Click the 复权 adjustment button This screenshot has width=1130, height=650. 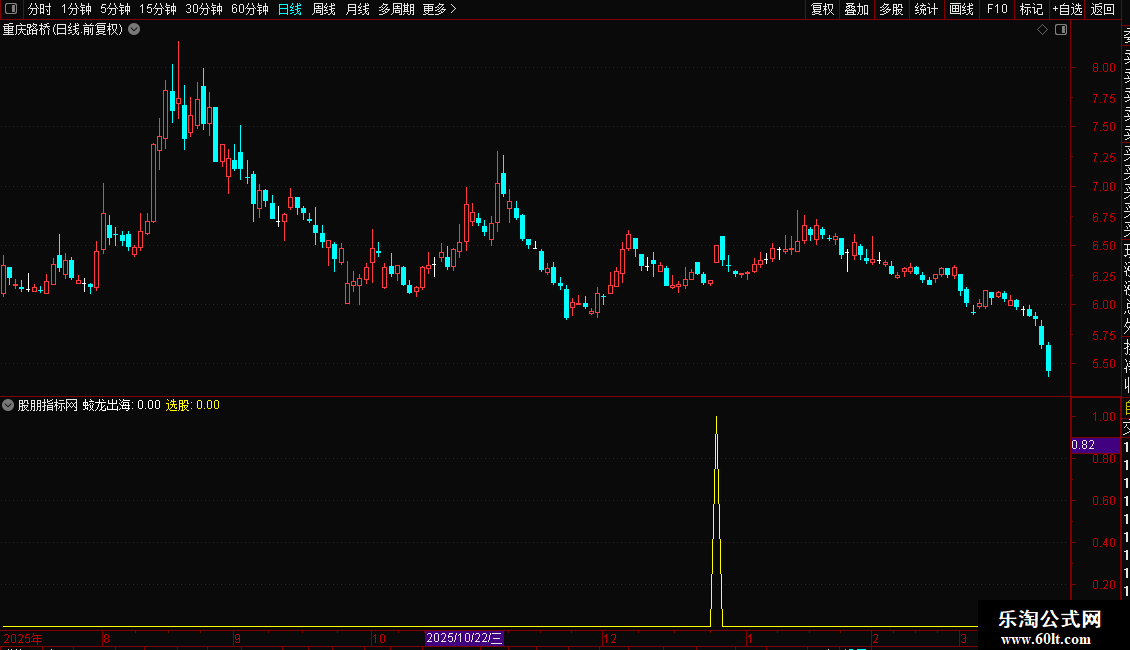point(822,9)
